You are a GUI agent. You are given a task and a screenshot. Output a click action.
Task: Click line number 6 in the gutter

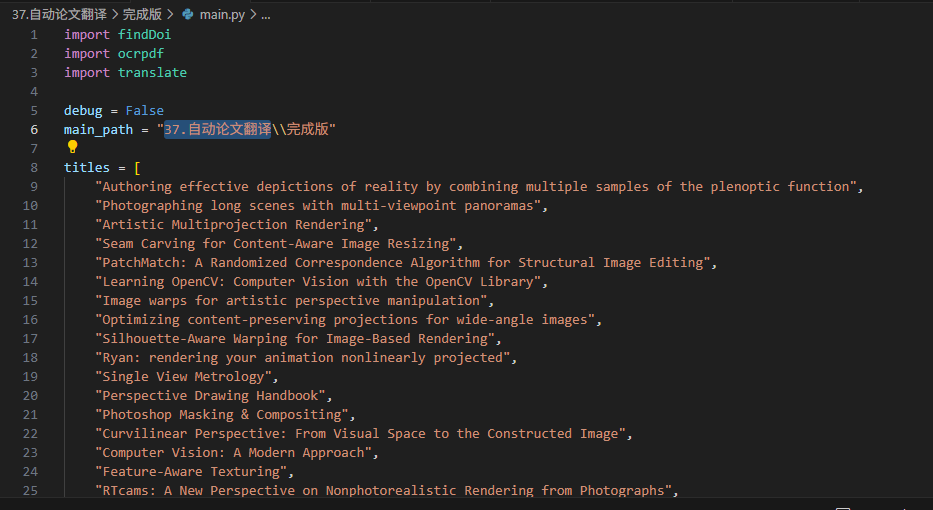pyautogui.click(x=34, y=130)
